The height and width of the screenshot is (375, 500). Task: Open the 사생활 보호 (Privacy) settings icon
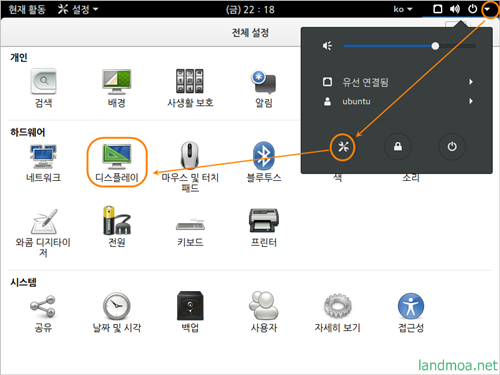[x=190, y=81]
